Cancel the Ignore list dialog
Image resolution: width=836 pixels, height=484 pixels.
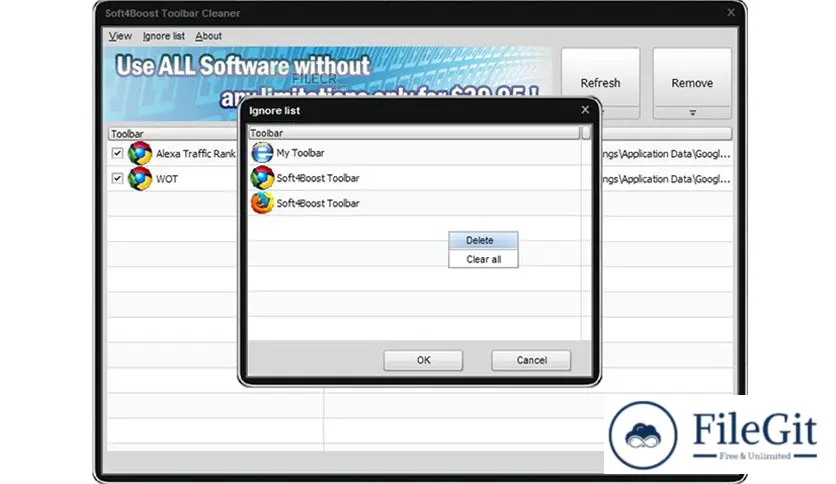531,360
